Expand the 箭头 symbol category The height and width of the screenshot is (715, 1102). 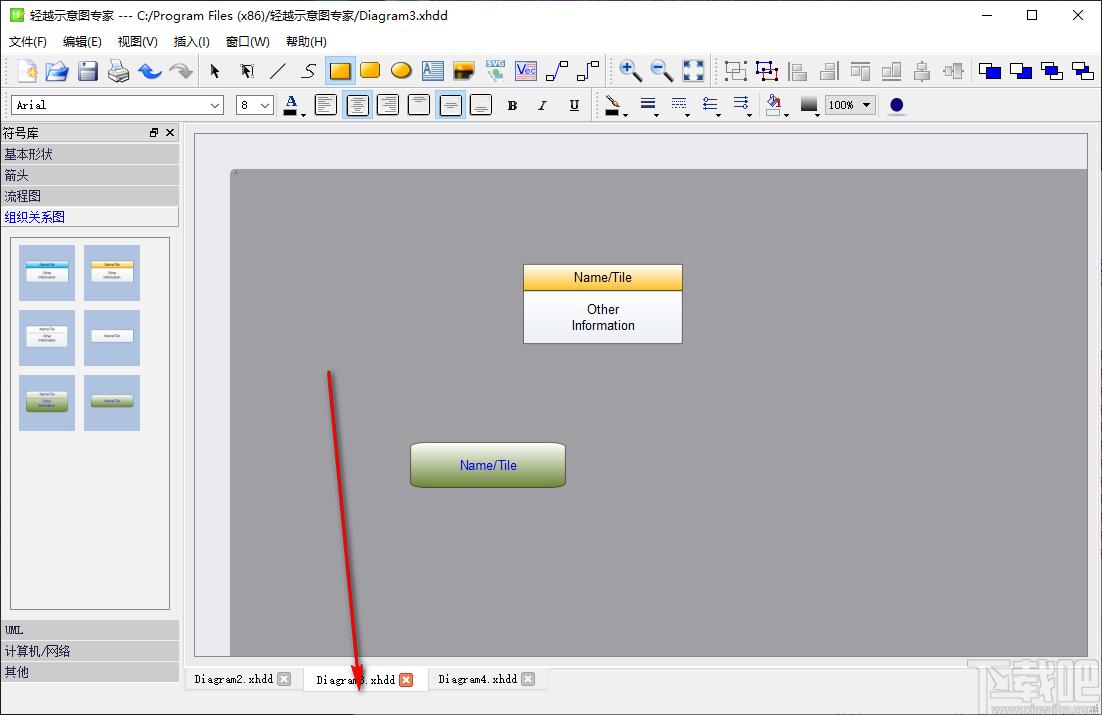click(x=90, y=175)
